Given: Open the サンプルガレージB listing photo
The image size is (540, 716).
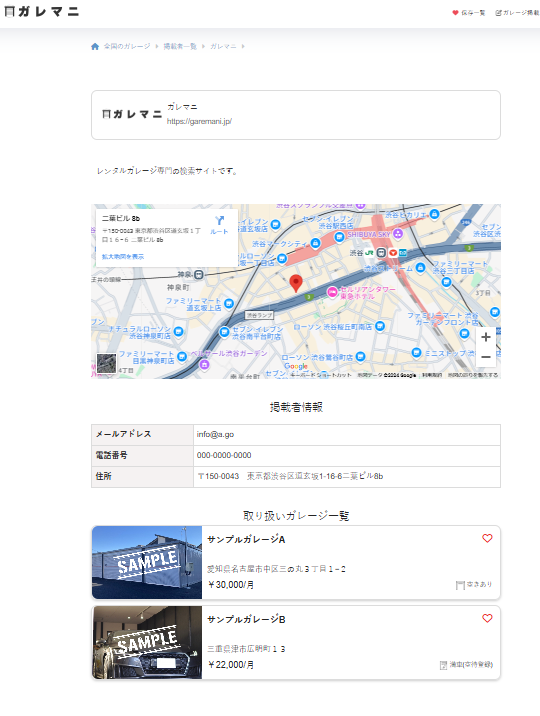Looking at the screenshot, I should point(147,642).
